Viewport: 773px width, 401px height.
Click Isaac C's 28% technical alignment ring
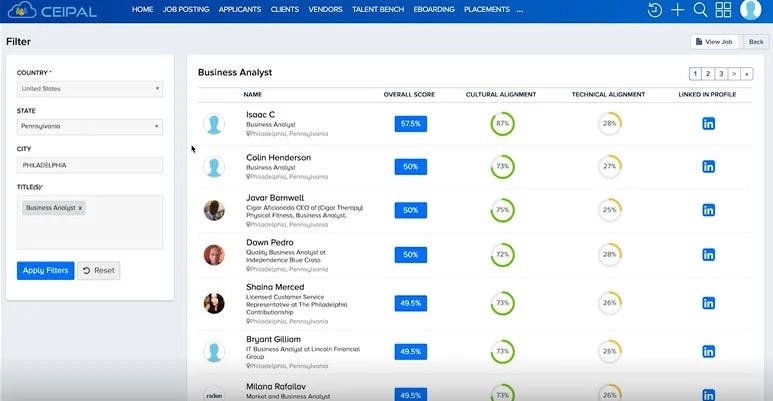[x=610, y=124]
